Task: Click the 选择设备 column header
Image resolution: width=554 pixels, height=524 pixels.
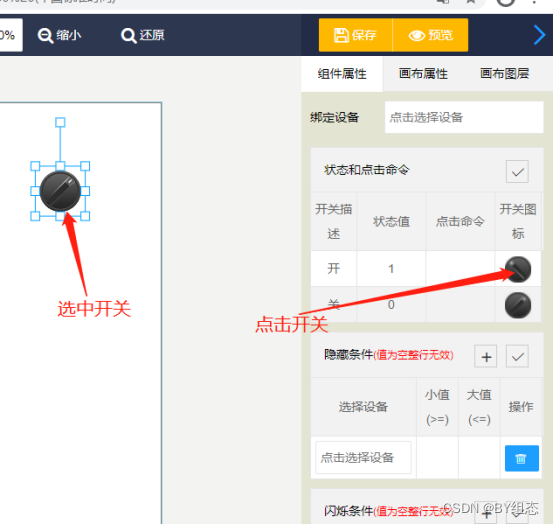Action: click(363, 407)
